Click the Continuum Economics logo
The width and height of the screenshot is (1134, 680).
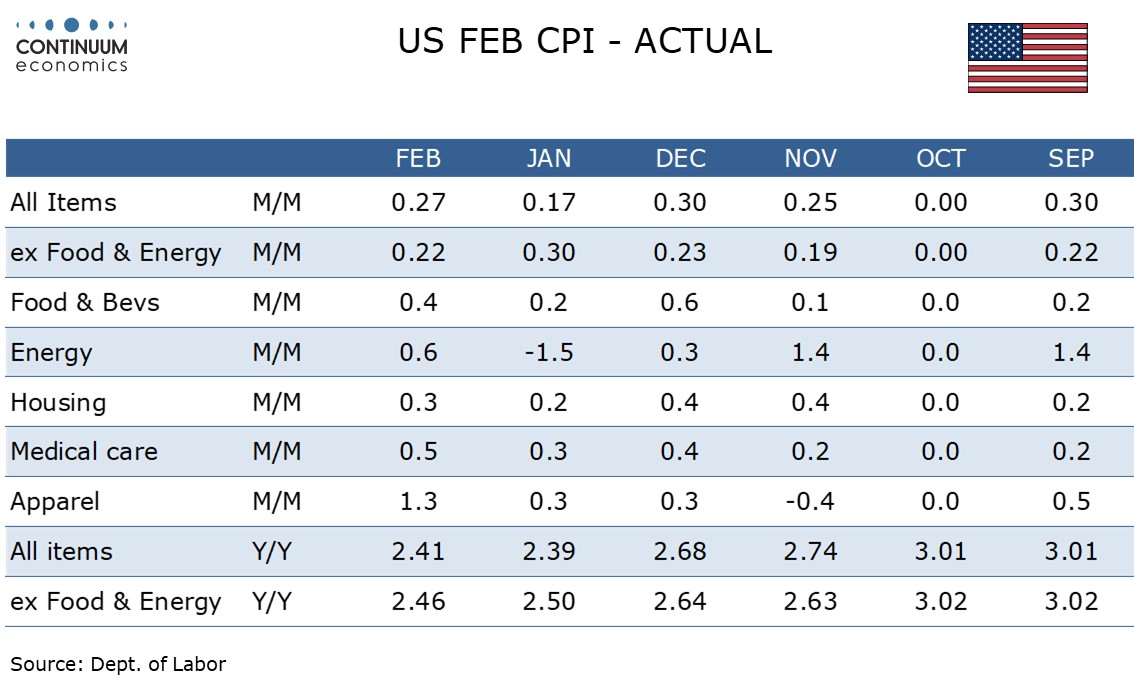pyautogui.click(x=72, y=45)
